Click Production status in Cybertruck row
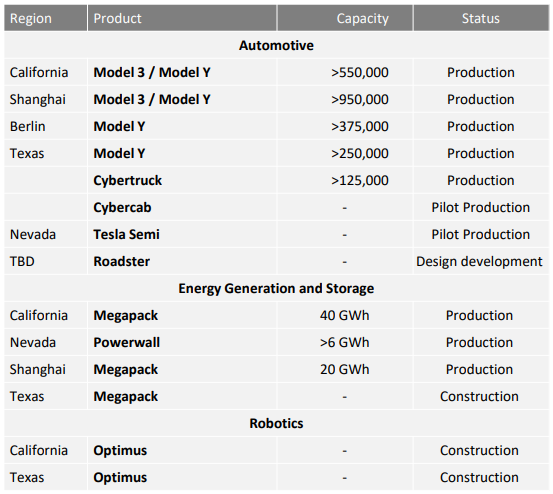The height and width of the screenshot is (494, 553). pos(480,181)
